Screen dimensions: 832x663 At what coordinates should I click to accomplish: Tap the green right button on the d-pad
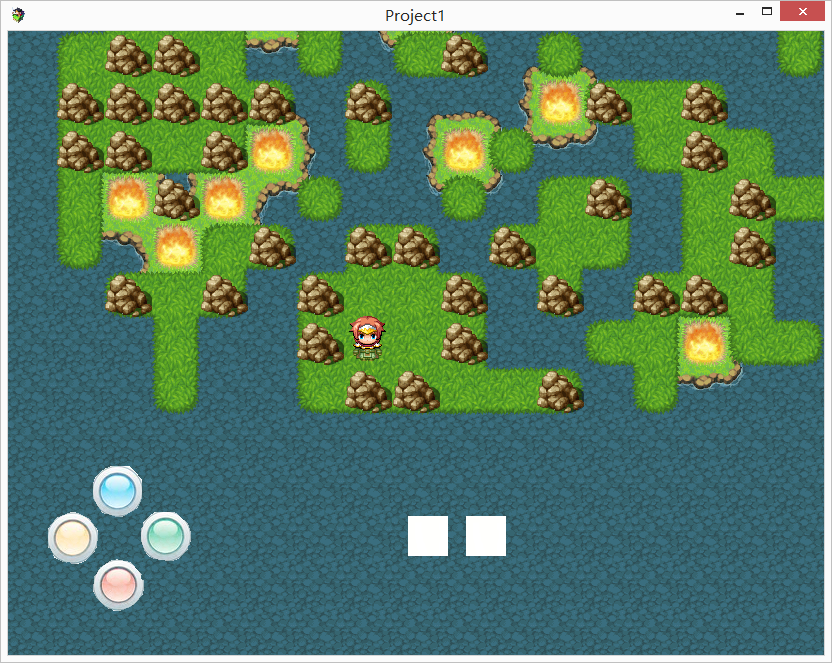pos(166,536)
